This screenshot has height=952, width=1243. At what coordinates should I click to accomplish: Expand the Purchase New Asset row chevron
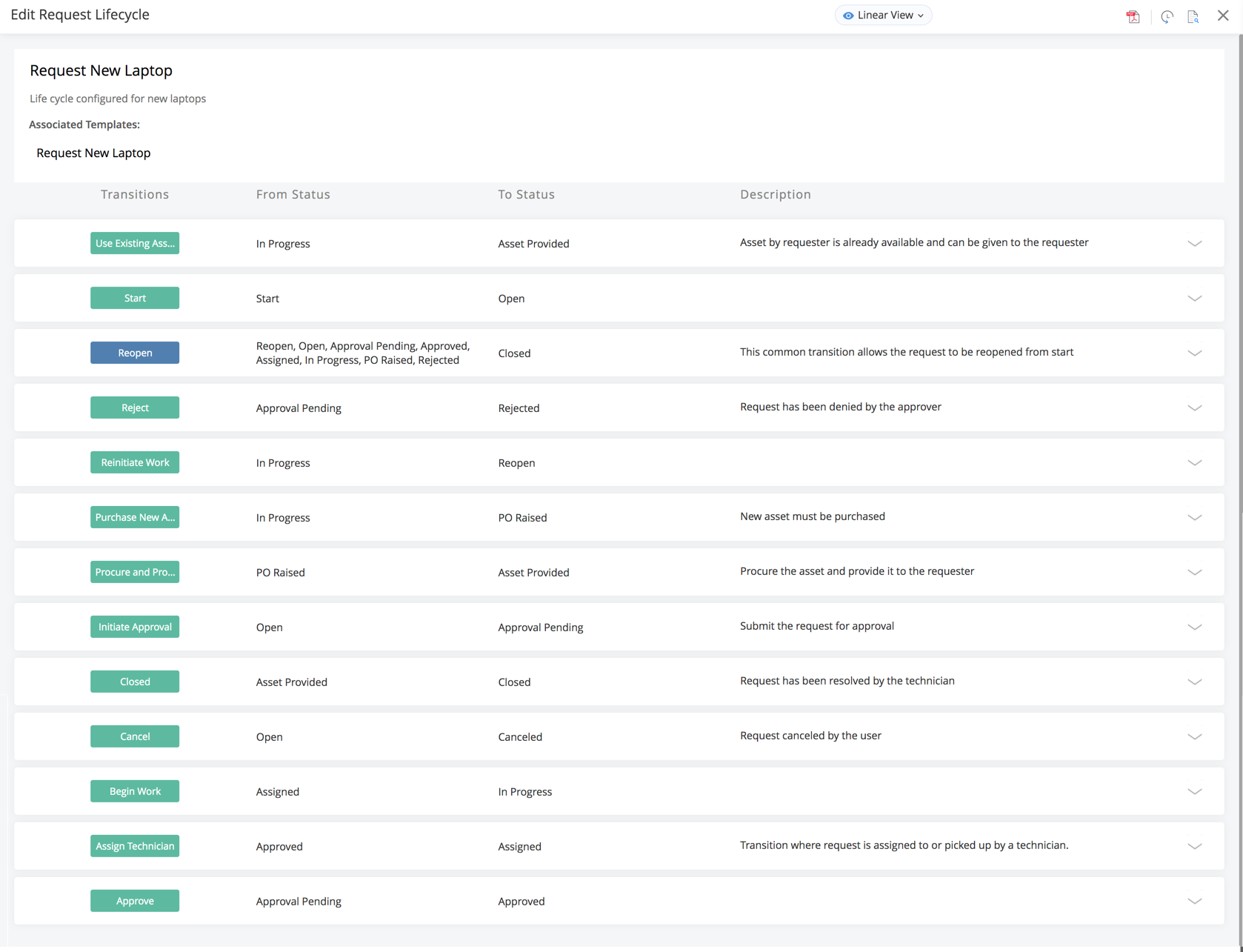click(1194, 517)
